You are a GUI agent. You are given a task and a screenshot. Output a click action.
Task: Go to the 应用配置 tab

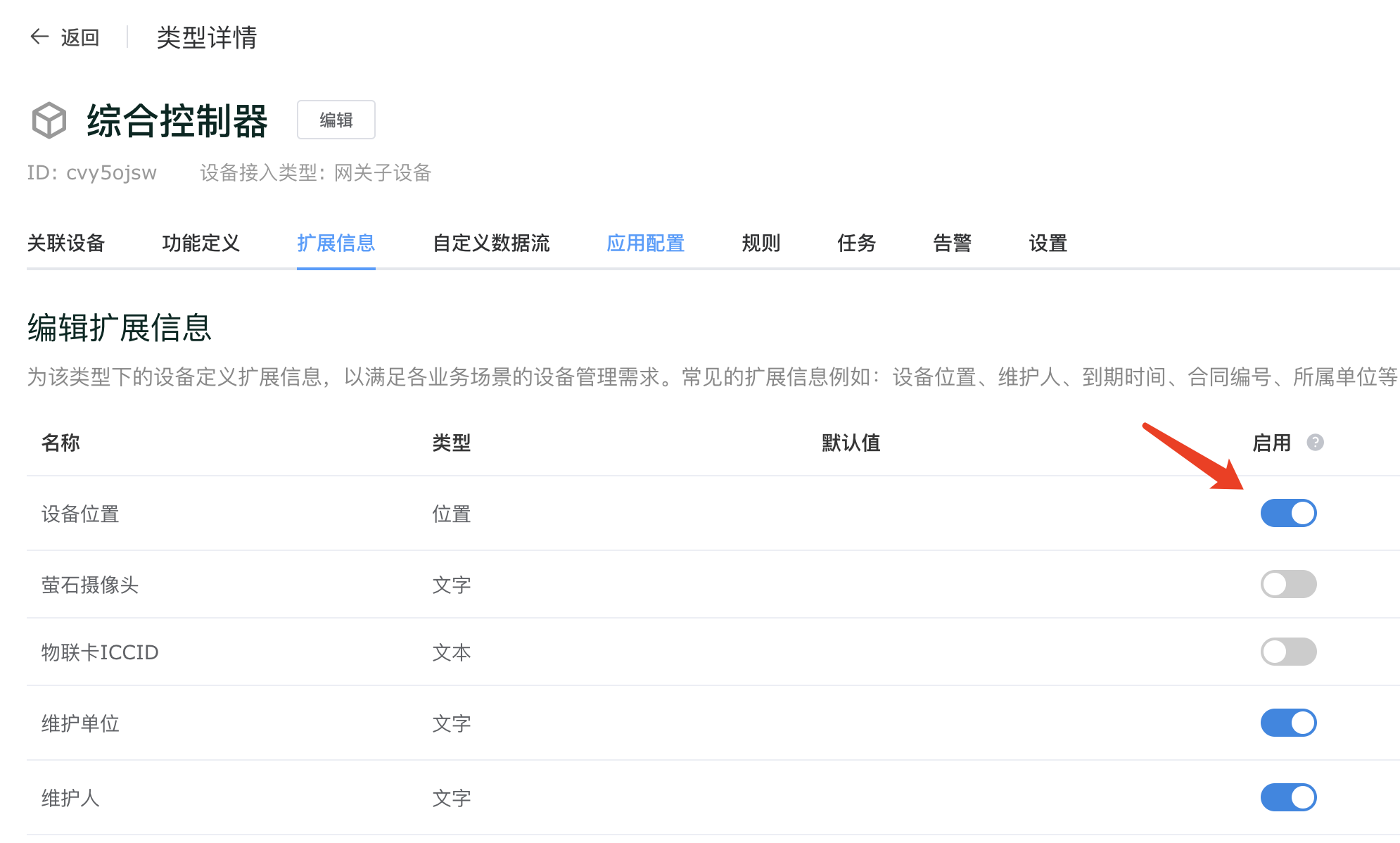coord(646,243)
